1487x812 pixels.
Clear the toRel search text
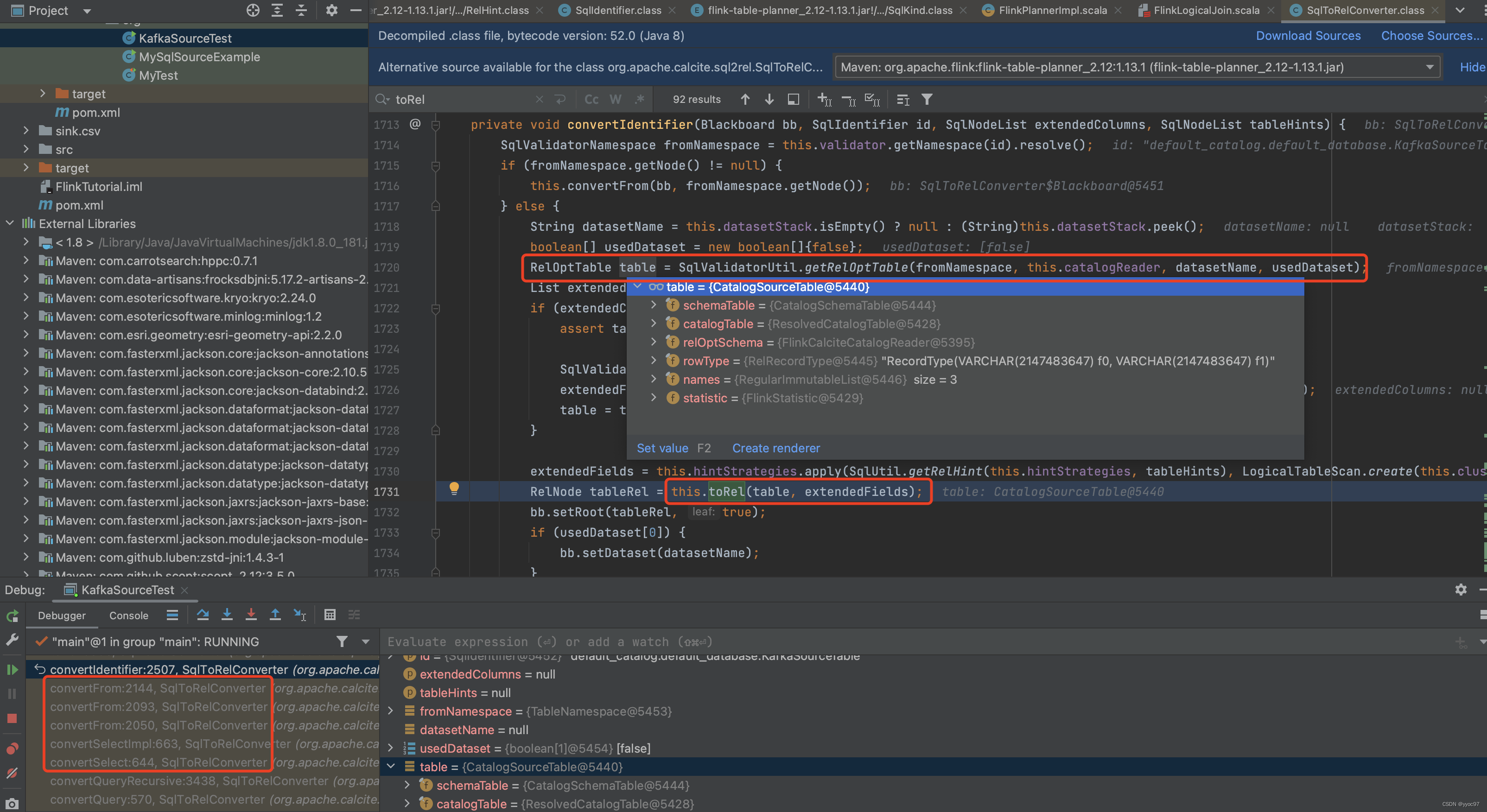pyautogui.click(x=539, y=99)
